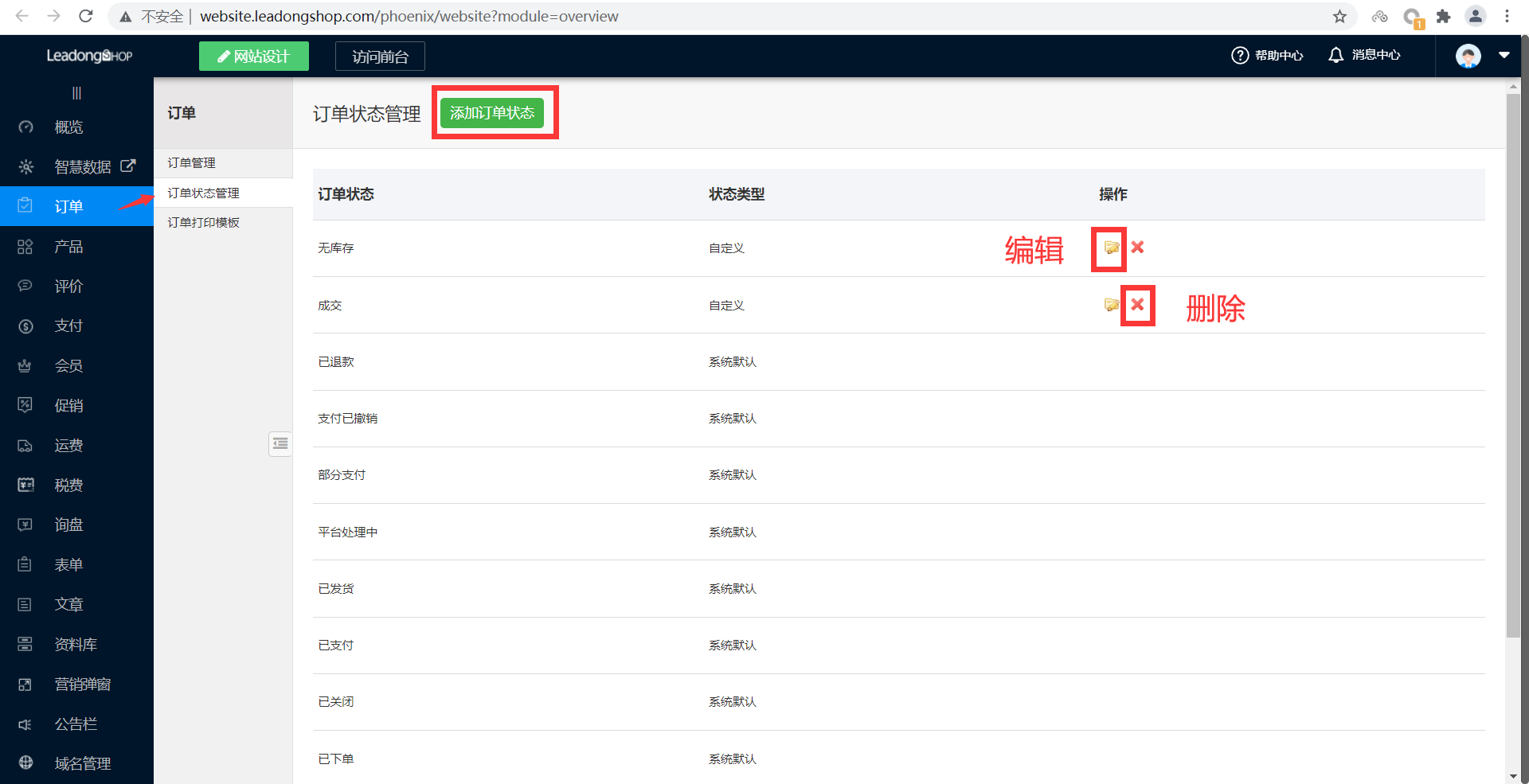Open the 消息中心 notification bell

click(x=1335, y=55)
